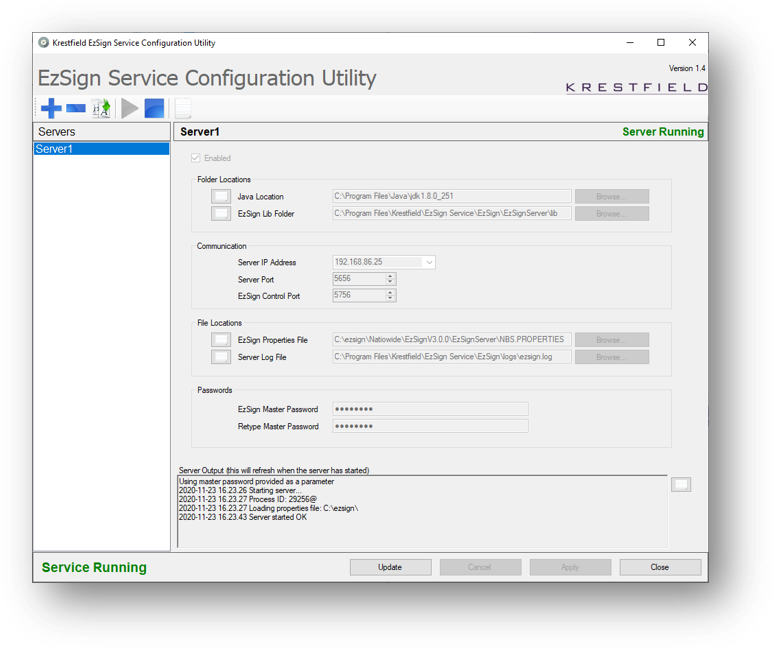Click the Servers list header

point(102,132)
